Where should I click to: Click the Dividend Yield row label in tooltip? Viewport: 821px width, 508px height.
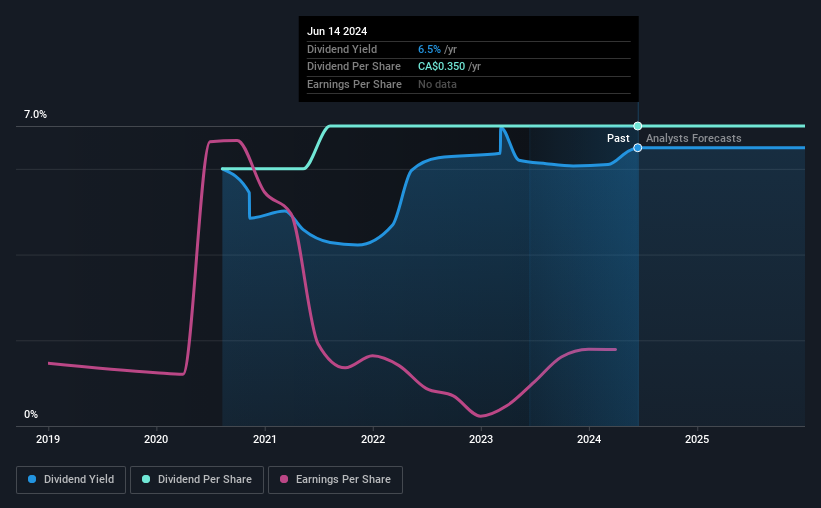pyautogui.click(x=342, y=49)
